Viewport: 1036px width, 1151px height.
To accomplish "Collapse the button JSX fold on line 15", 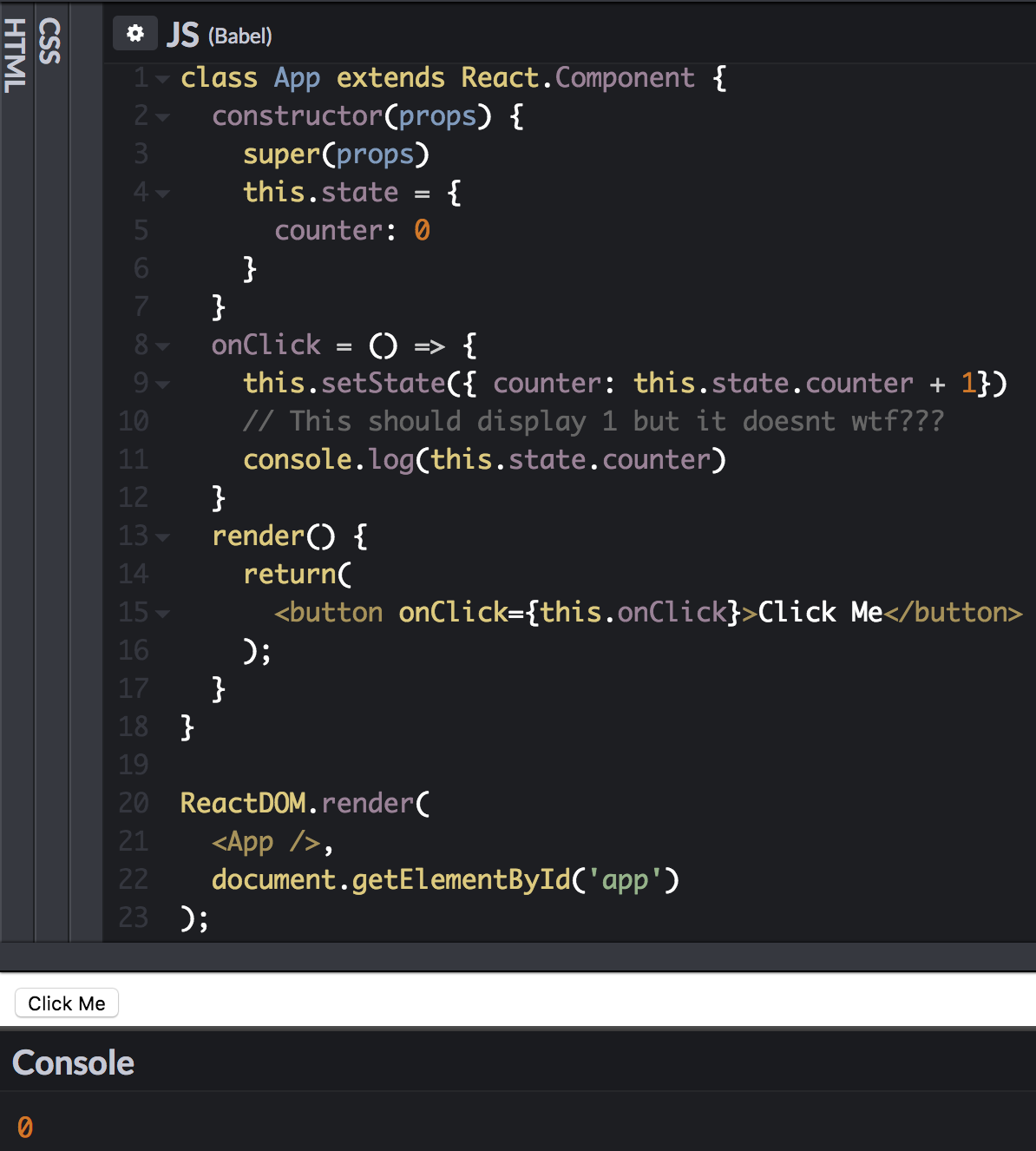I will pyautogui.click(x=161, y=614).
